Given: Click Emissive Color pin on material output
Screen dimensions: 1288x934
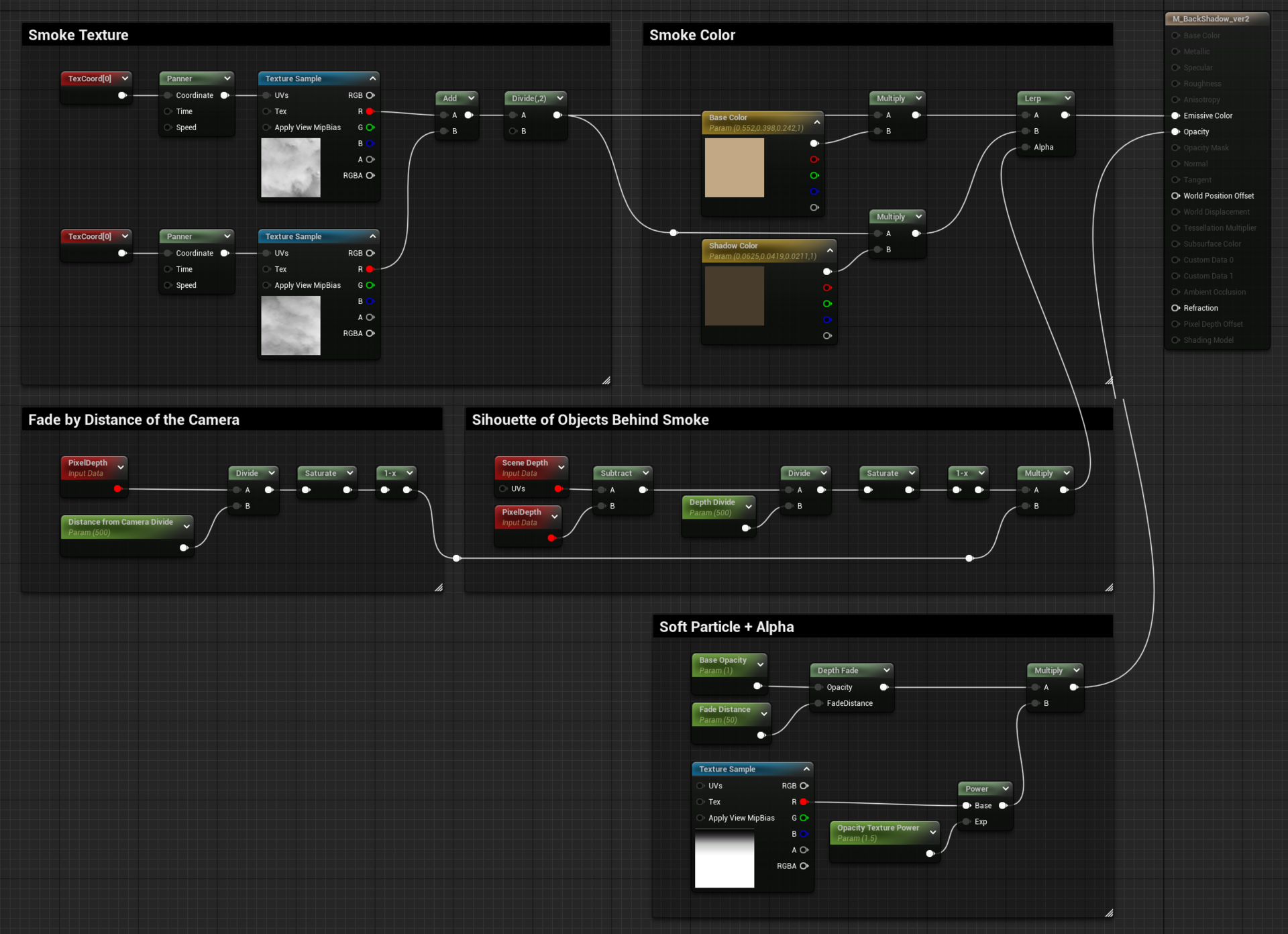Looking at the screenshot, I should click(x=1175, y=115).
